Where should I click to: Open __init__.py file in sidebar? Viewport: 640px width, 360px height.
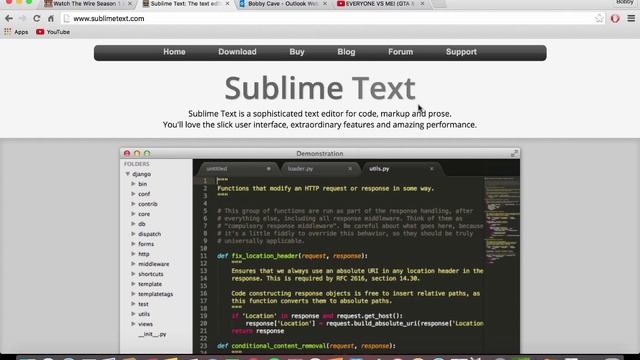tap(152, 334)
